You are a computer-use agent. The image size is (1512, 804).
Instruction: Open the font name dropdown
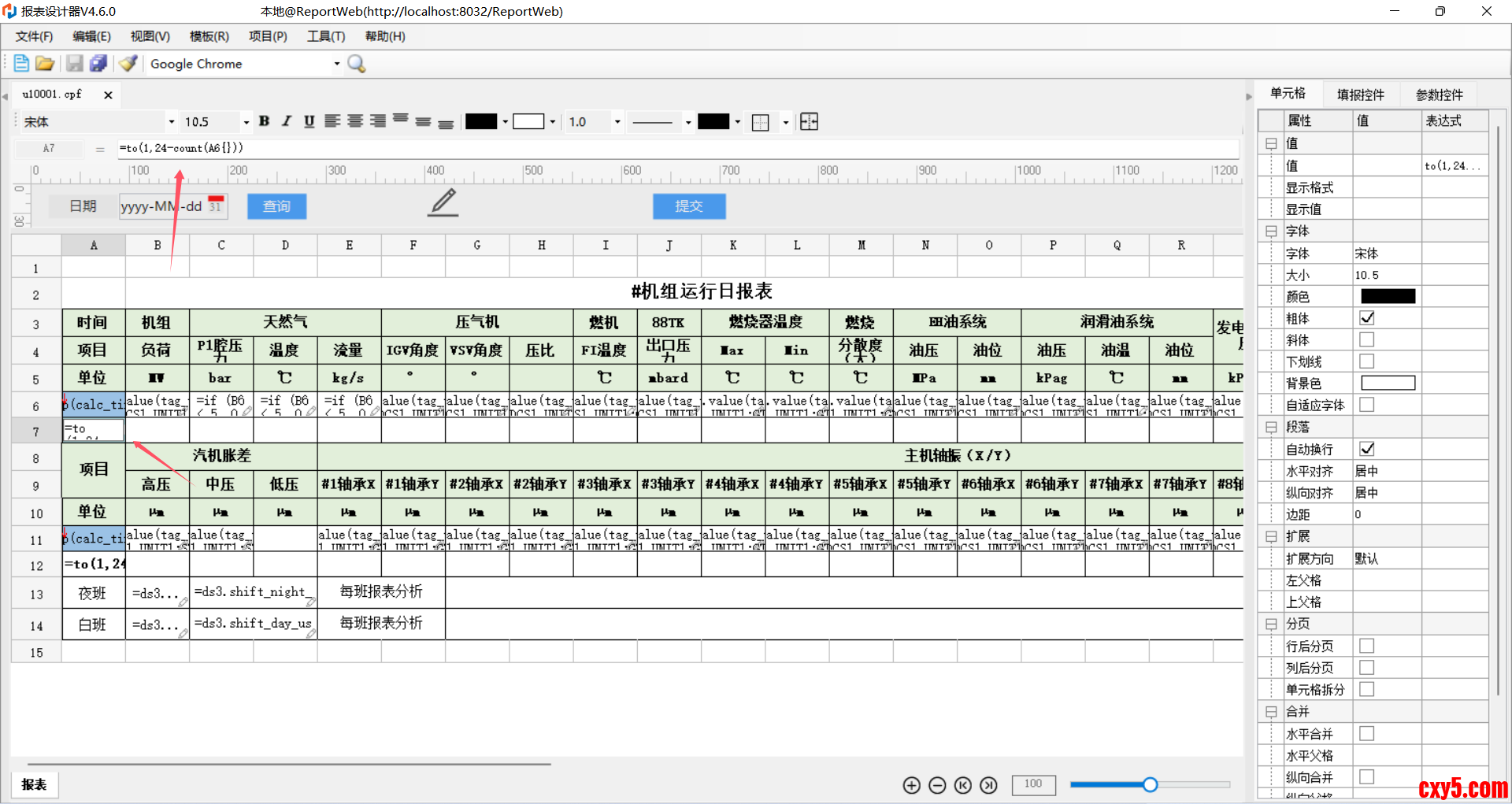point(171,122)
